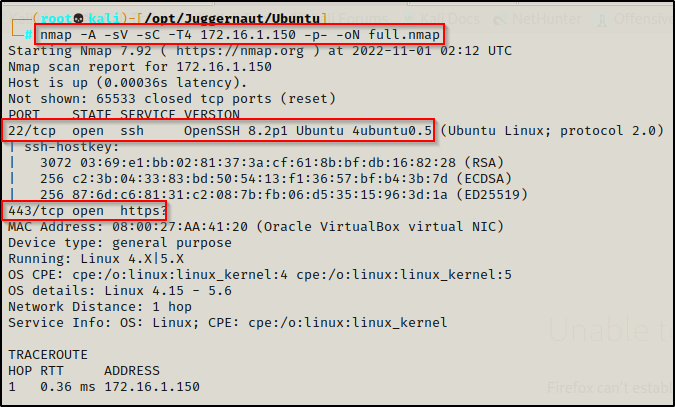Select the 443/tcp open https? line
This screenshot has width=675, height=407.
click(87, 211)
